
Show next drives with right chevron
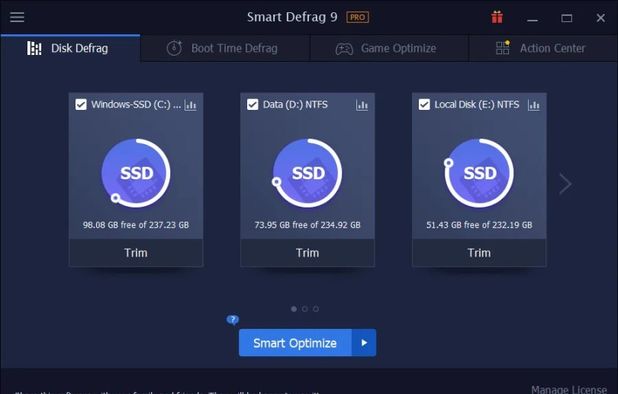pyautogui.click(x=565, y=184)
